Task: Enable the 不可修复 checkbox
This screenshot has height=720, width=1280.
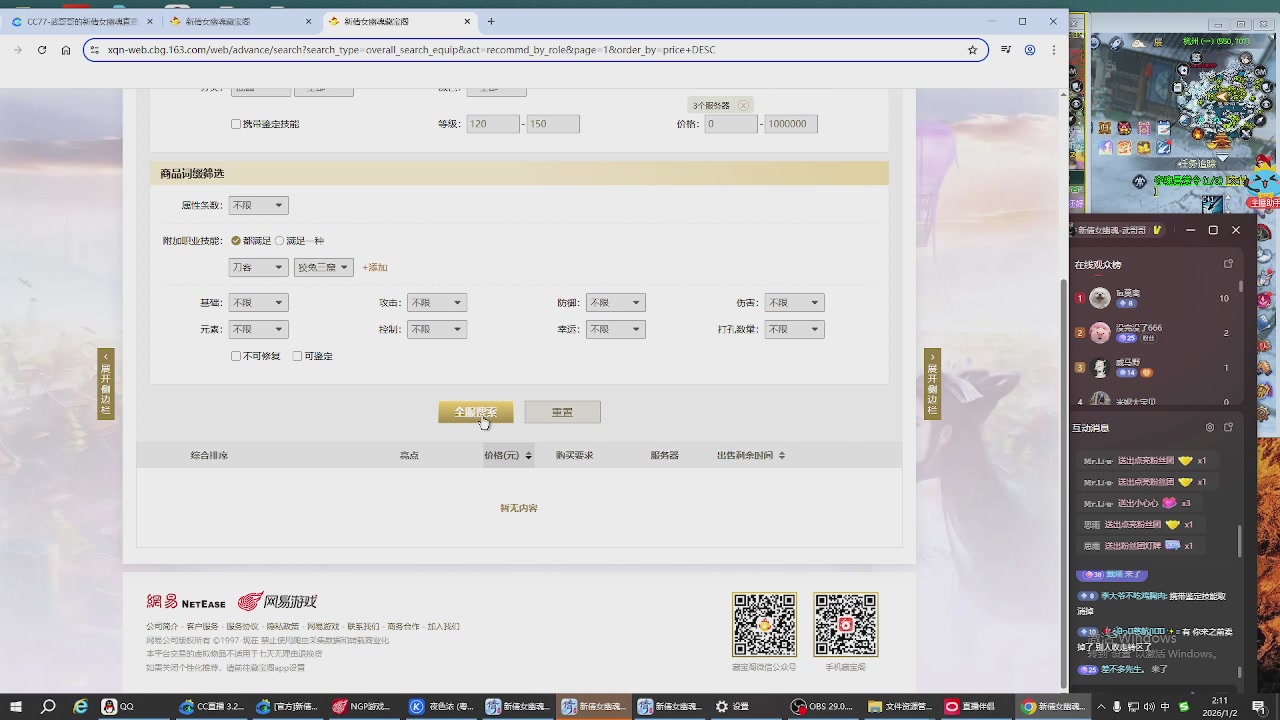Action: pos(236,356)
